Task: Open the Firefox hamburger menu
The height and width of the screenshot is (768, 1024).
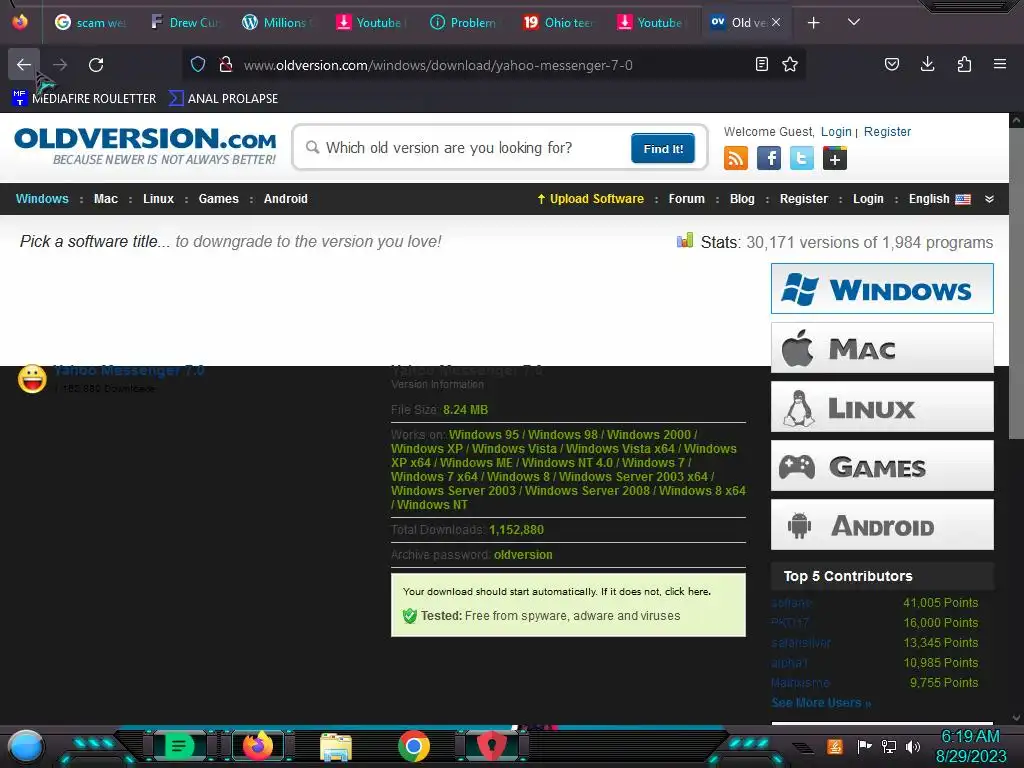Action: (x=1000, y=64)
